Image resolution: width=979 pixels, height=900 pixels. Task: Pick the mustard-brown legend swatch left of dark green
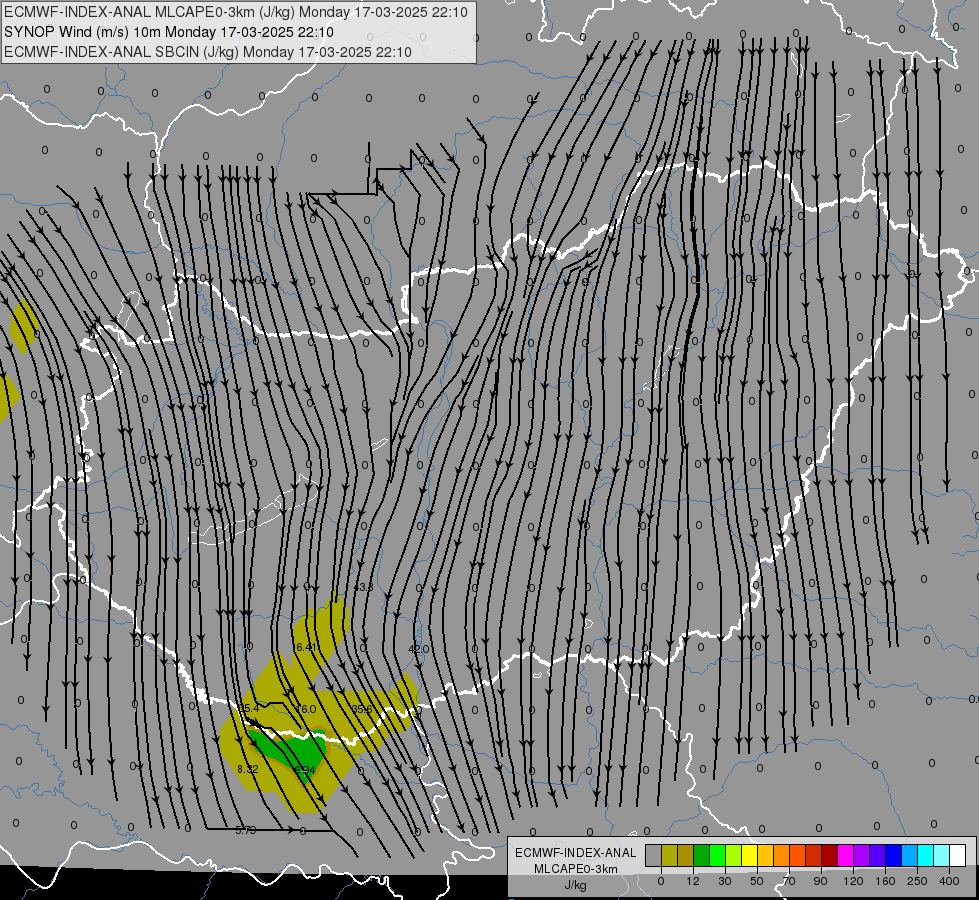686,855
